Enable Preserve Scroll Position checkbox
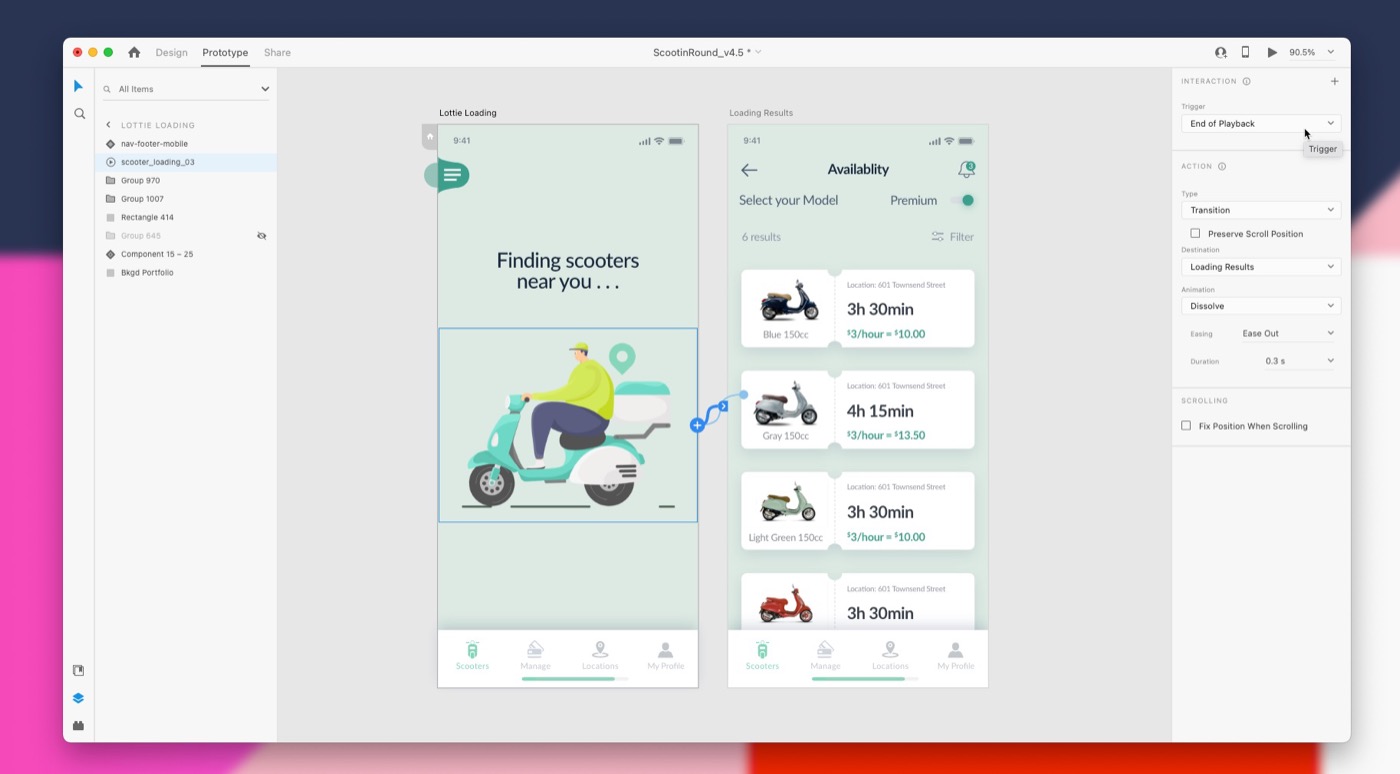This screenshot has width=1400, height=774. [1195, 233]
